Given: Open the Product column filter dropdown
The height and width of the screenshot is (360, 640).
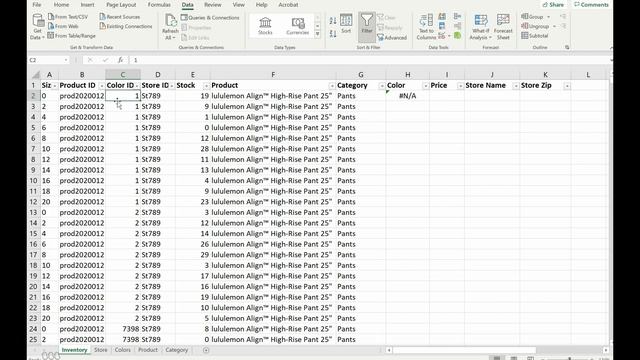Looking at the screenshot, I should 332,86.
